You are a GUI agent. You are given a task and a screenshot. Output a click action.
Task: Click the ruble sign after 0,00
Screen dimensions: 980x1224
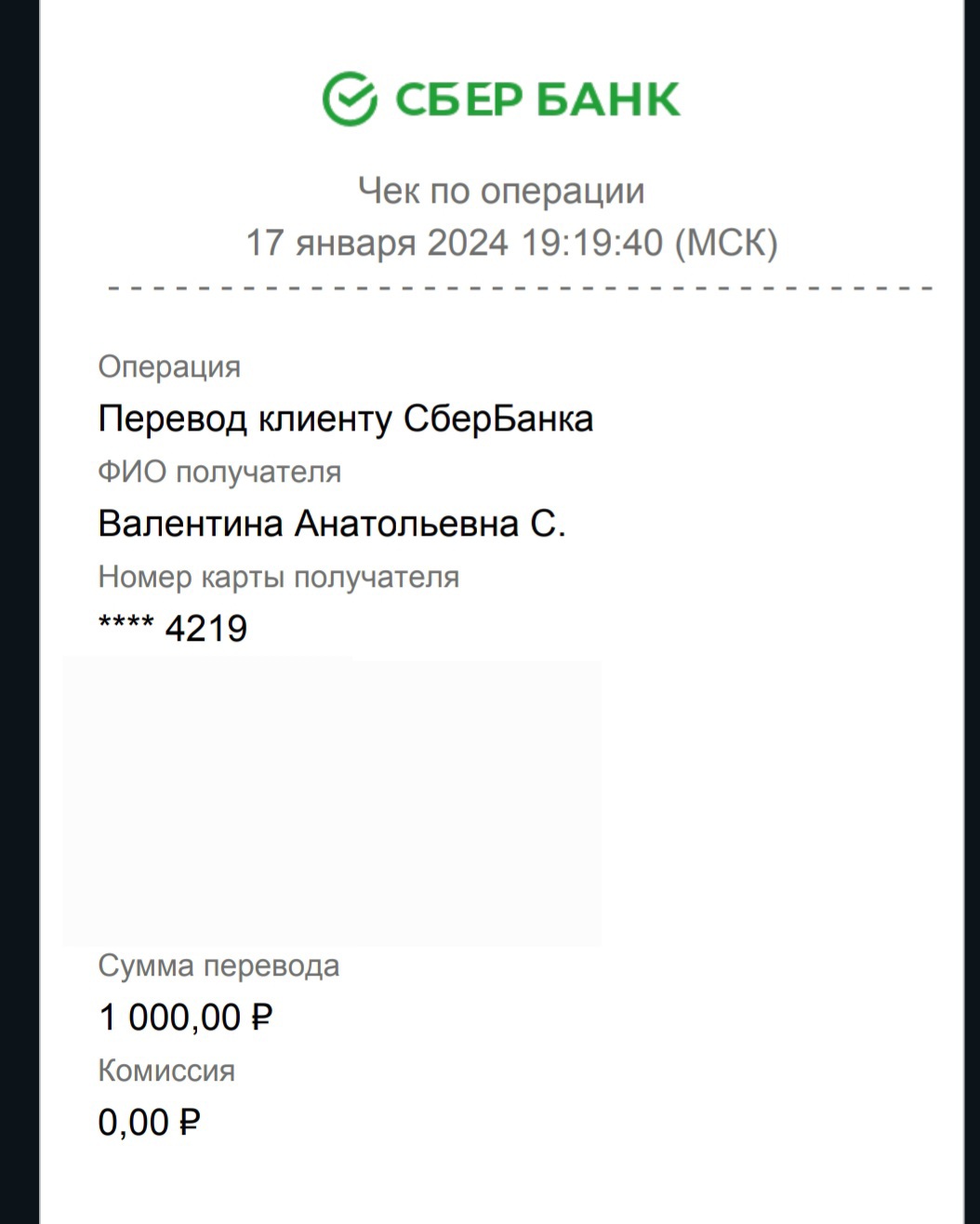(x=188, y=1123)
